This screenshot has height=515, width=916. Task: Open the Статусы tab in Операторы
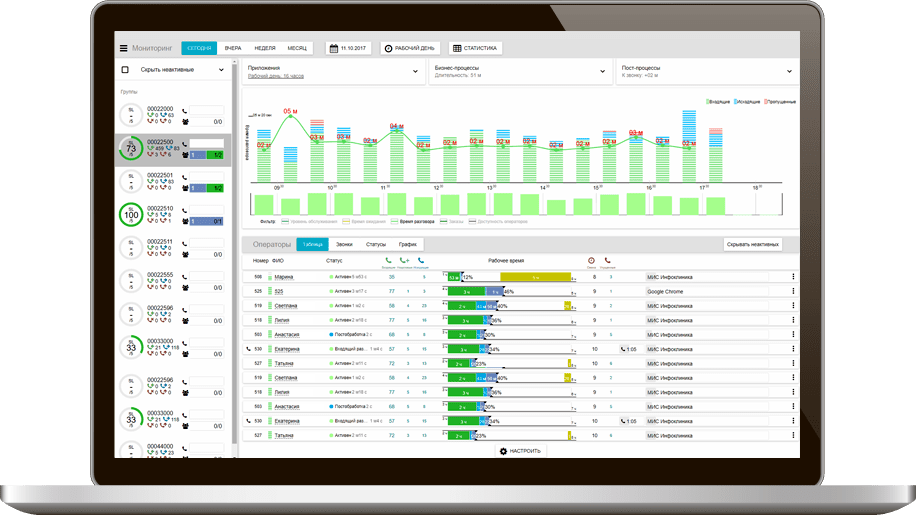[376, 245]
